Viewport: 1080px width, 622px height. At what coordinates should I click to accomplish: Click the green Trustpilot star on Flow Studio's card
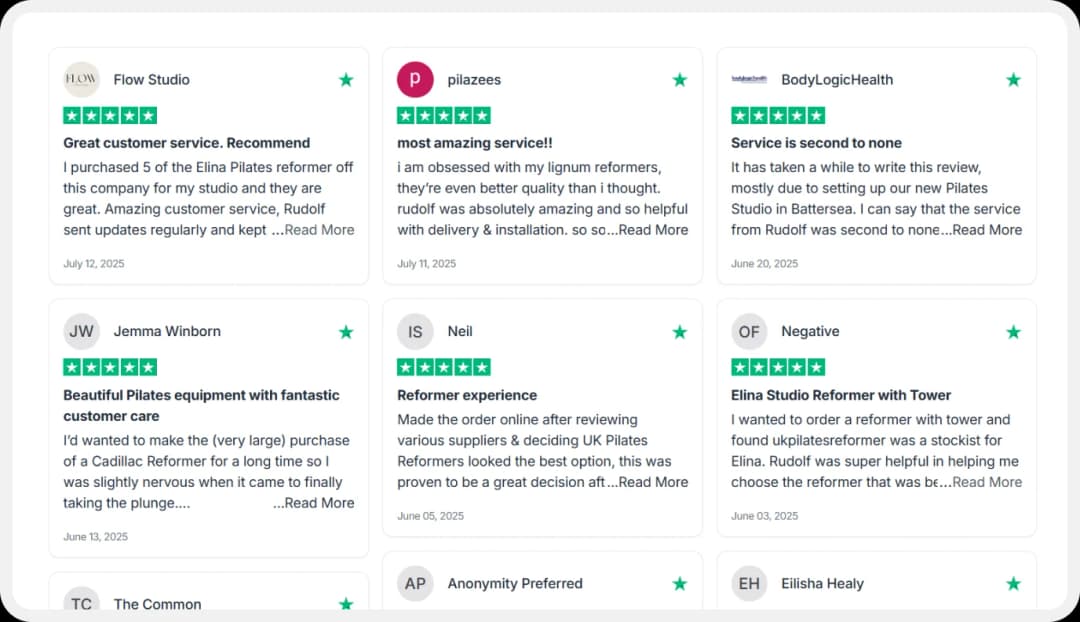346,79
